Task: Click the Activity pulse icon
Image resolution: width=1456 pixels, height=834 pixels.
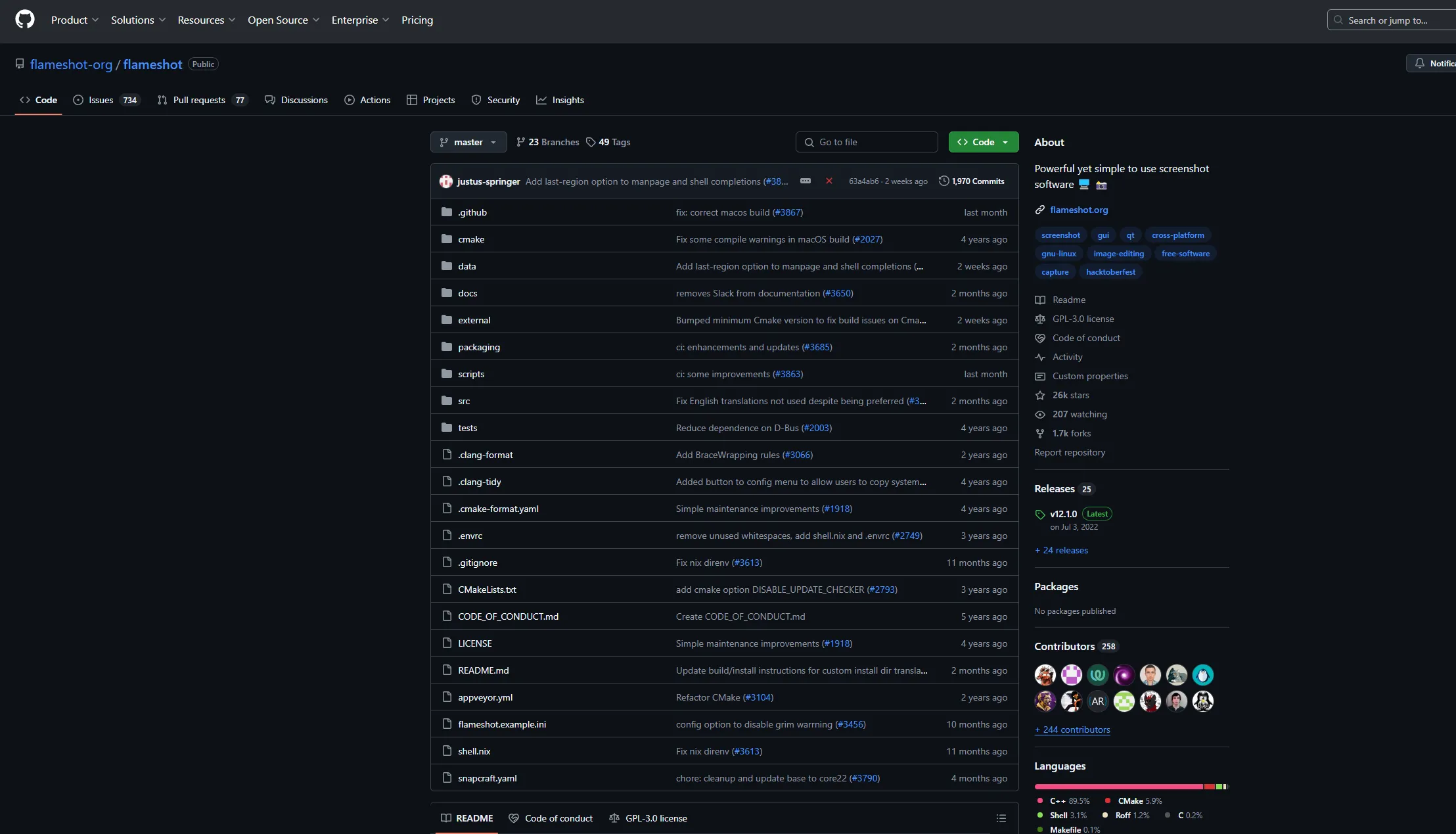Action: pyautogui.click(x=1040, y=357)
